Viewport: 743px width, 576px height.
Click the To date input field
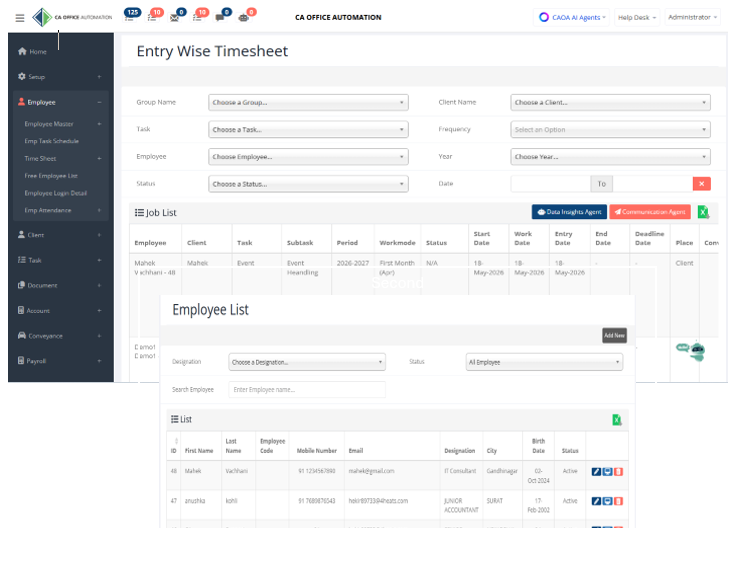(x=652, y=184)
